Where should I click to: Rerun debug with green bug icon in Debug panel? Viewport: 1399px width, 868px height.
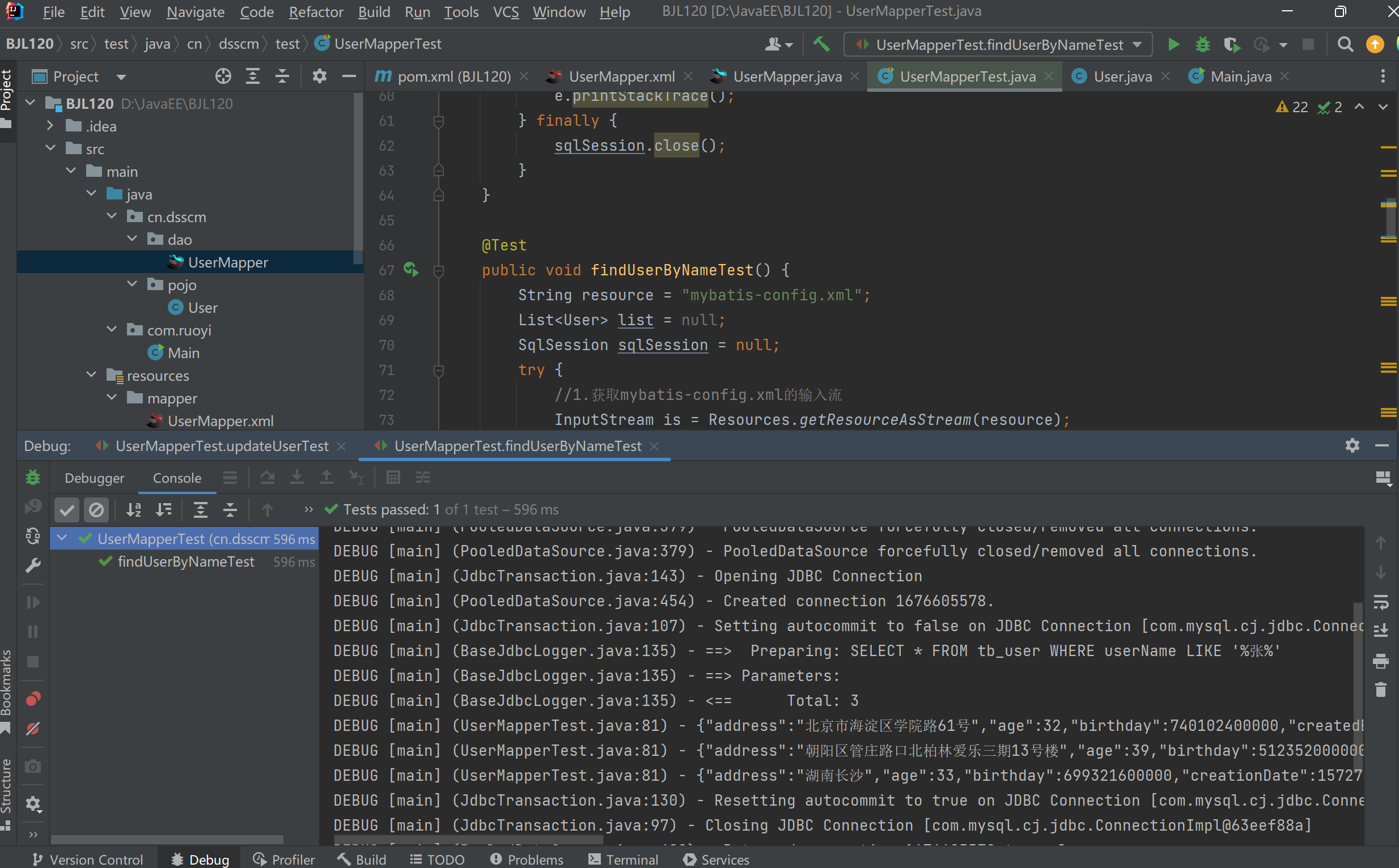33,478
